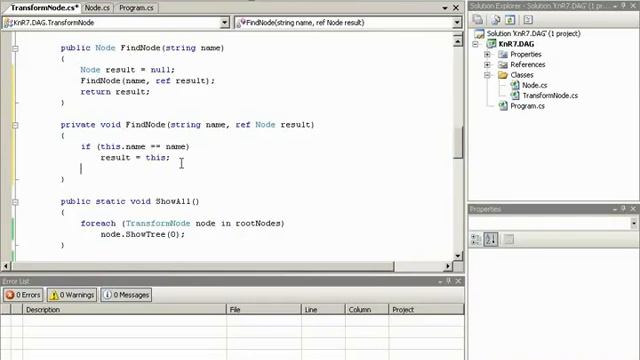Click Solution Explorer Properties toolbar icon
The height and width of the screenshot is (360, 640).
pos(478,20)
